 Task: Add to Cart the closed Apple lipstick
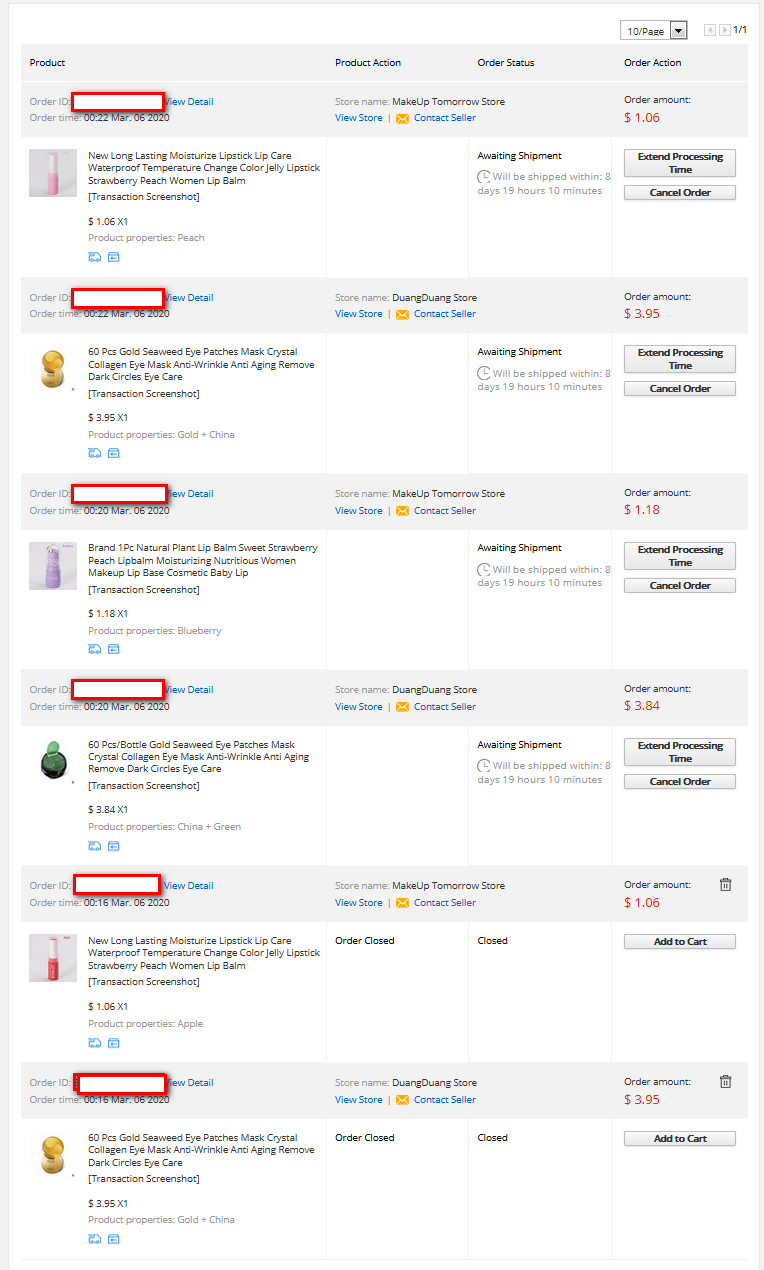coord(680,941)
